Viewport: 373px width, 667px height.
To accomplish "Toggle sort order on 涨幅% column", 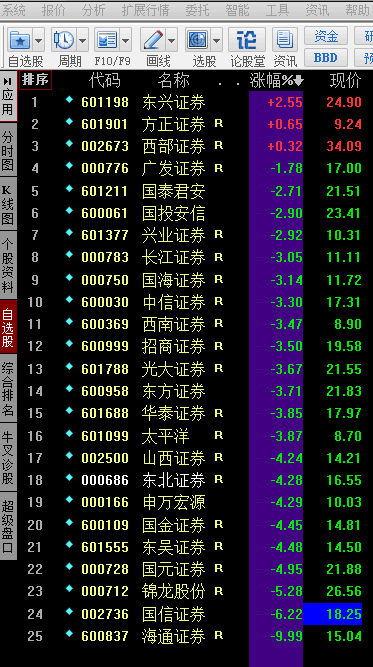I will [276, 81].
